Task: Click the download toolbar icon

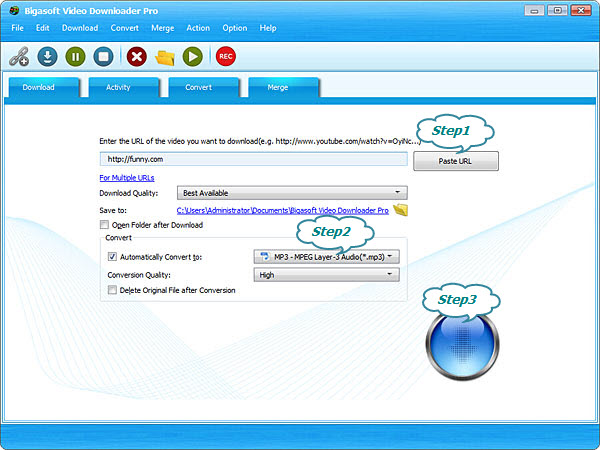Action: (47, 57)
